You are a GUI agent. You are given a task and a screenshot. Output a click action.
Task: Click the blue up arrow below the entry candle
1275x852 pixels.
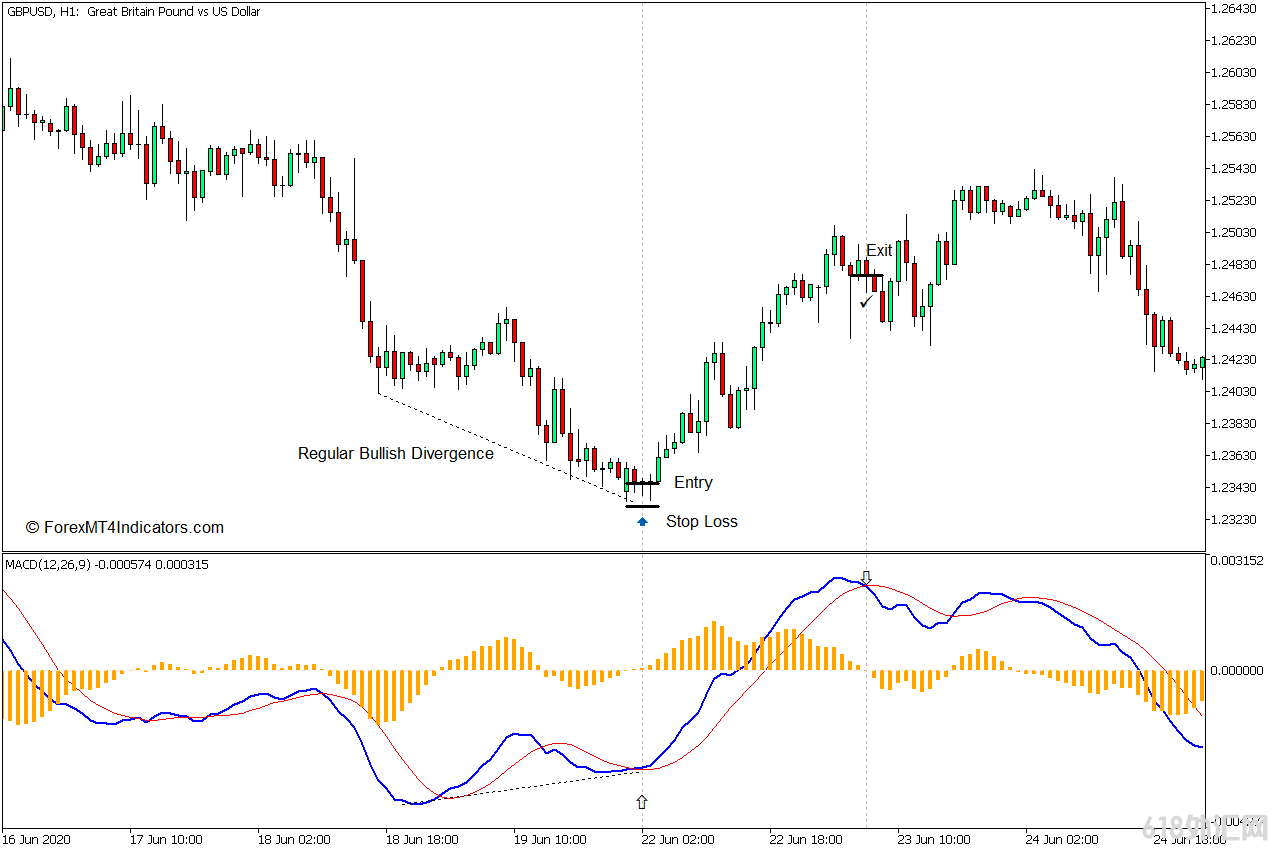[x=642, y=521]
